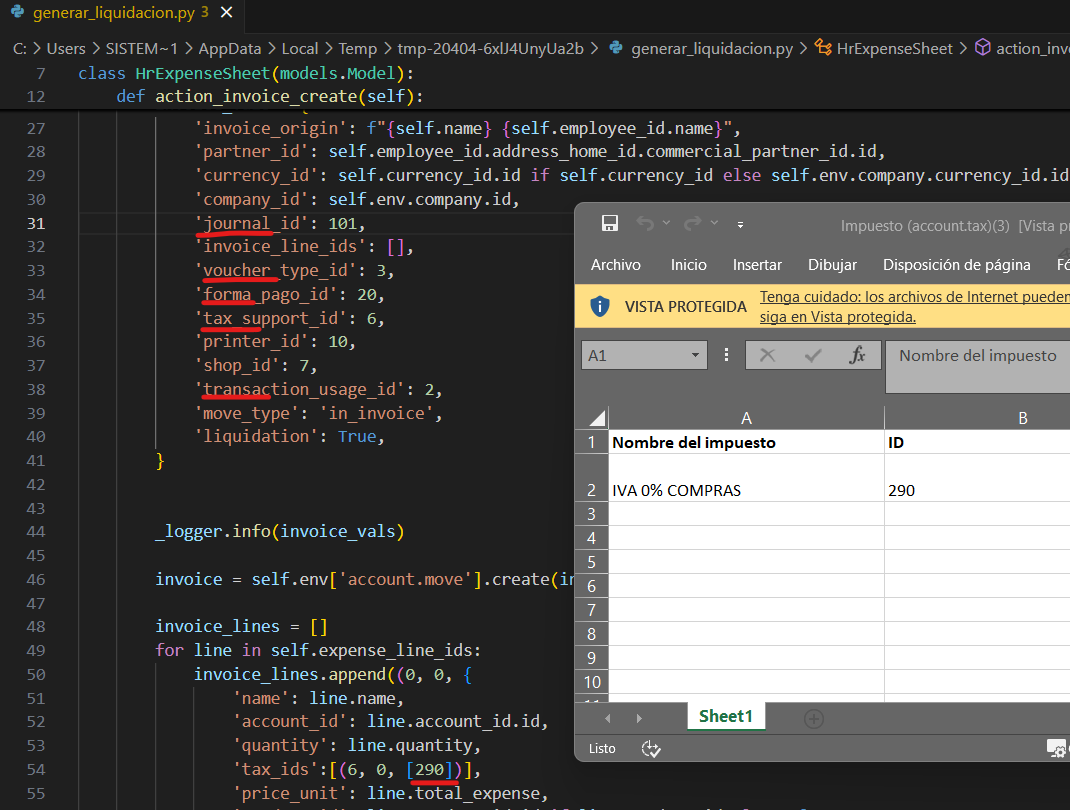Expand the Name Box dropdown arrow
The width and height of the screenshot is (1070, 810).
(697, 356)
